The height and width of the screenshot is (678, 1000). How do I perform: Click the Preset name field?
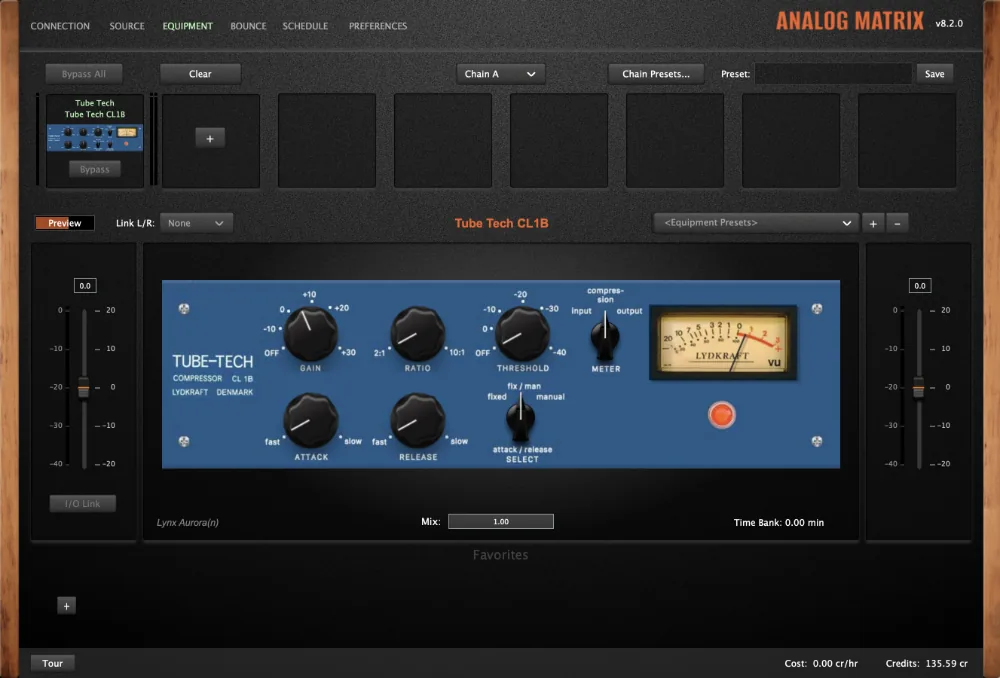click(833, 74)
